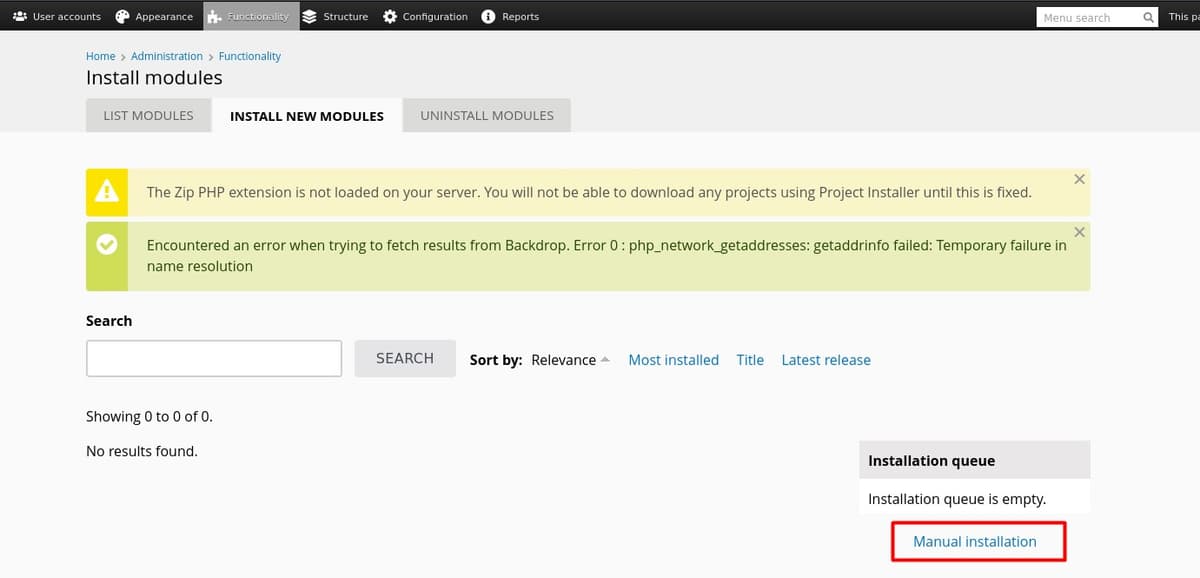Dismiss the Zip PHP extension warning
Screen dimensions: 1200x578
click(x=1079, y=179)
